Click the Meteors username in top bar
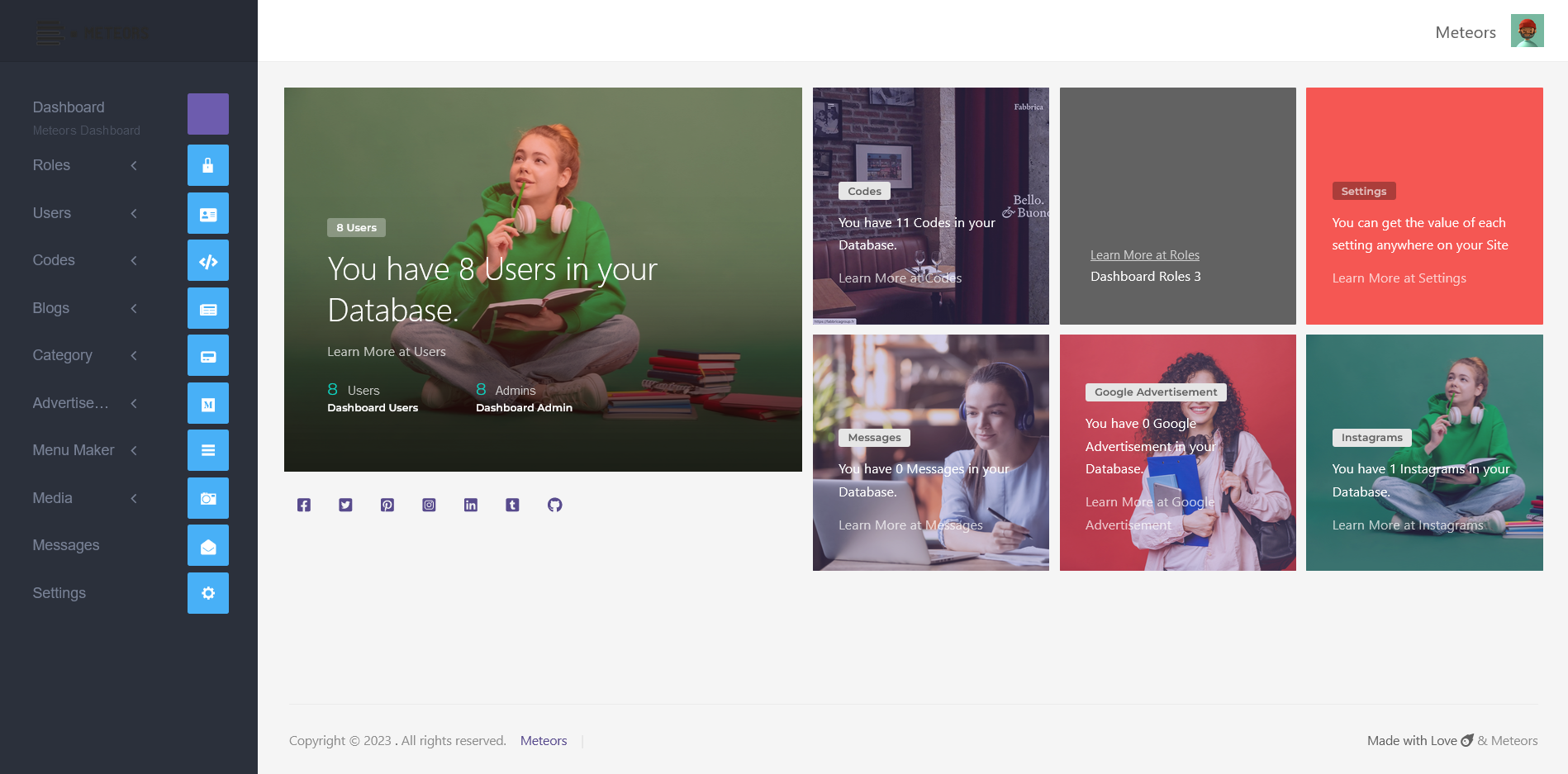Screen dimensions: 1568x774 1466,32
